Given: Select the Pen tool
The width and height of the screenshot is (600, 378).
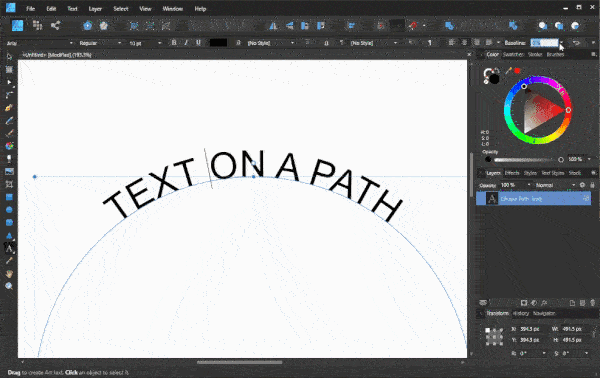Looking at the screenshot, I should click(x=9, y=108).
